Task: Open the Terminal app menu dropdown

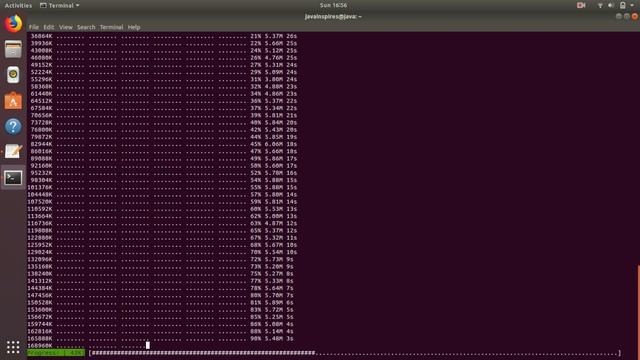Action: click(60, 5)
